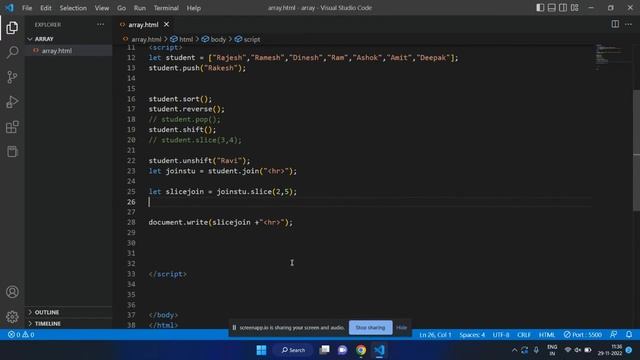Select the array.html editor tab
This screenshot has height=360, width=640.
click(143, 24)
